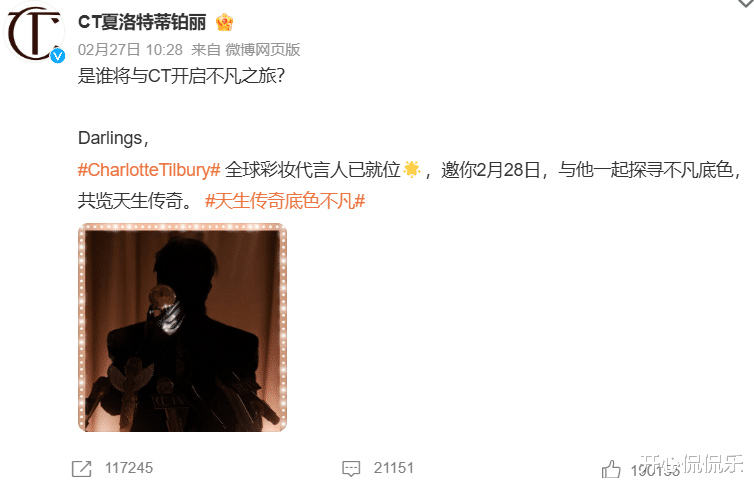This screenshot has width=754, height=488.
Task: Click the repost count 117245
Action: point(129,468)
